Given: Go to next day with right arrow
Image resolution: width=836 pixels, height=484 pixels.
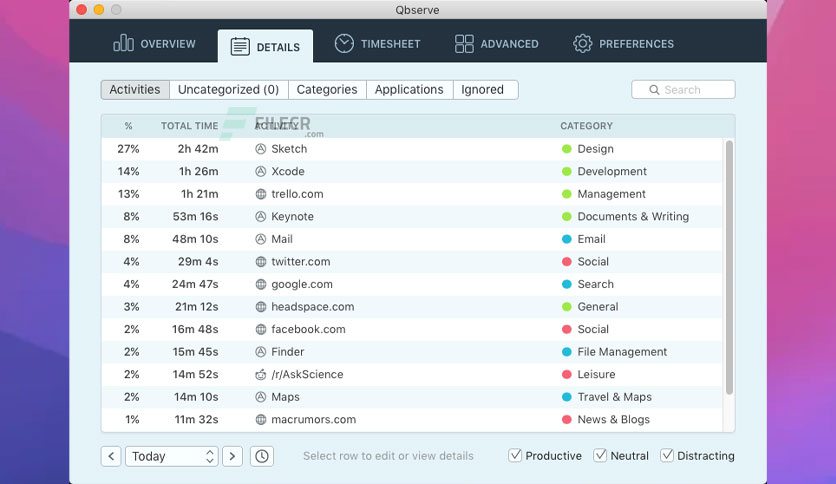Looking at the screenshot, I should pos(232,456).
